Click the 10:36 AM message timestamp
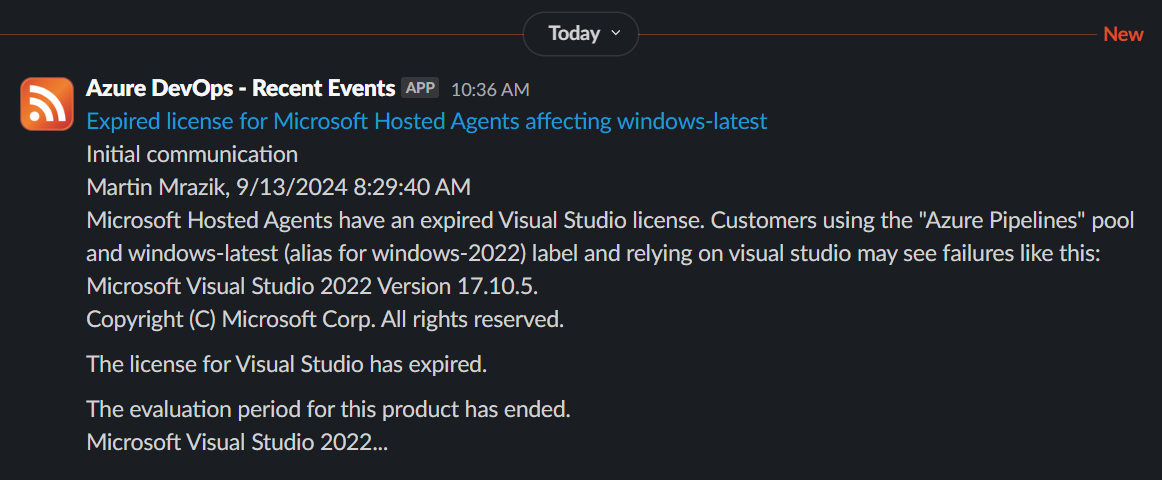This screenshot has width=1162, height=480. (x=490, y=89)
